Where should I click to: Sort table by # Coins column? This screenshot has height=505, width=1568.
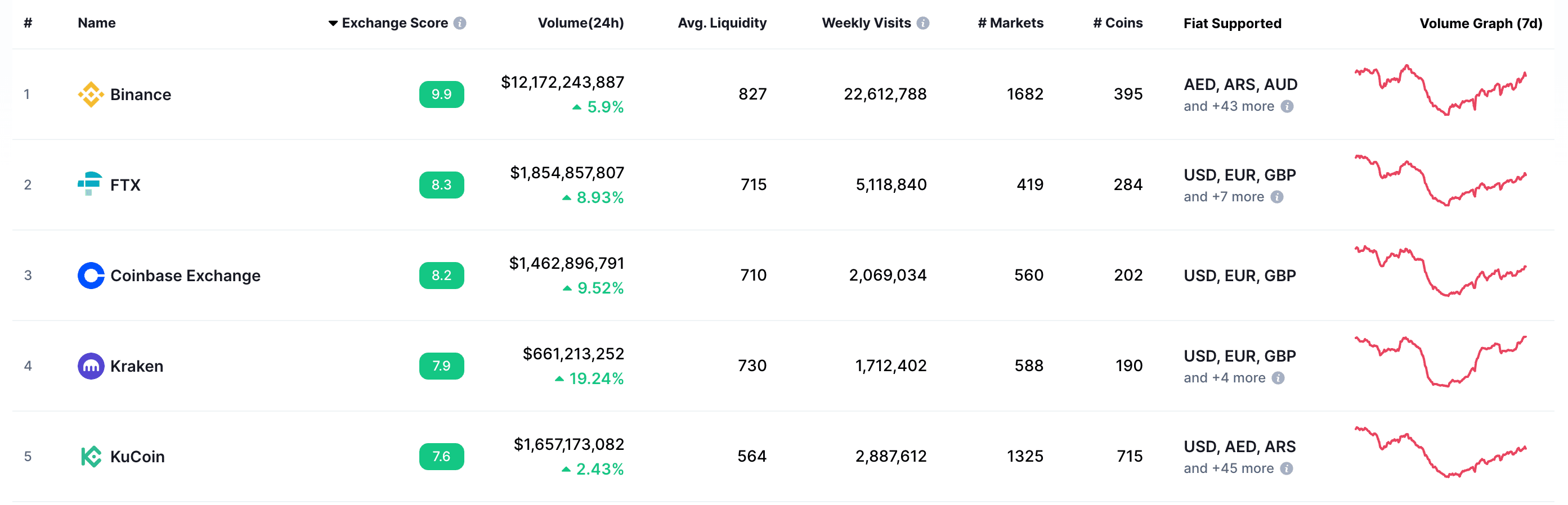point(1118,23)
